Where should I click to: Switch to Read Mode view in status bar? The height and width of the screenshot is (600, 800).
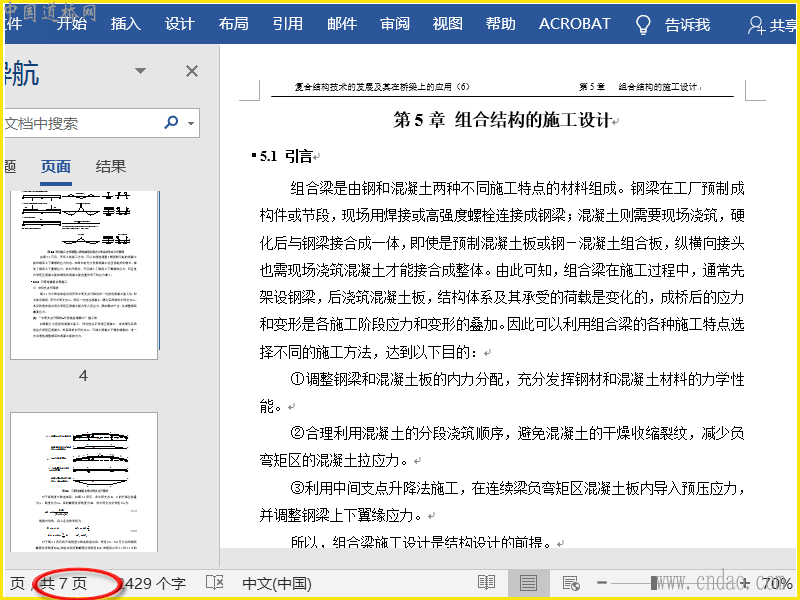click(x=486, y=583)
